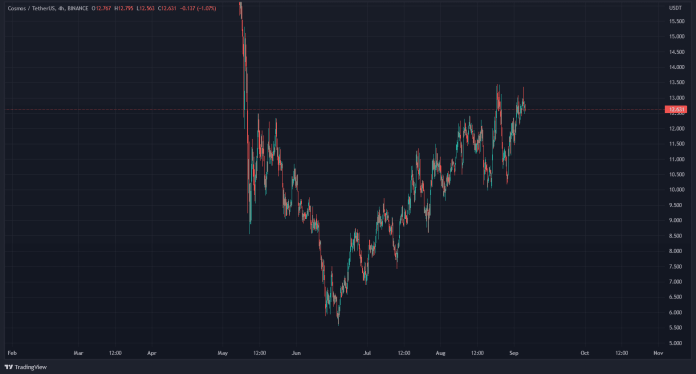Click the Oct label on time axis

tap(585, 353)
